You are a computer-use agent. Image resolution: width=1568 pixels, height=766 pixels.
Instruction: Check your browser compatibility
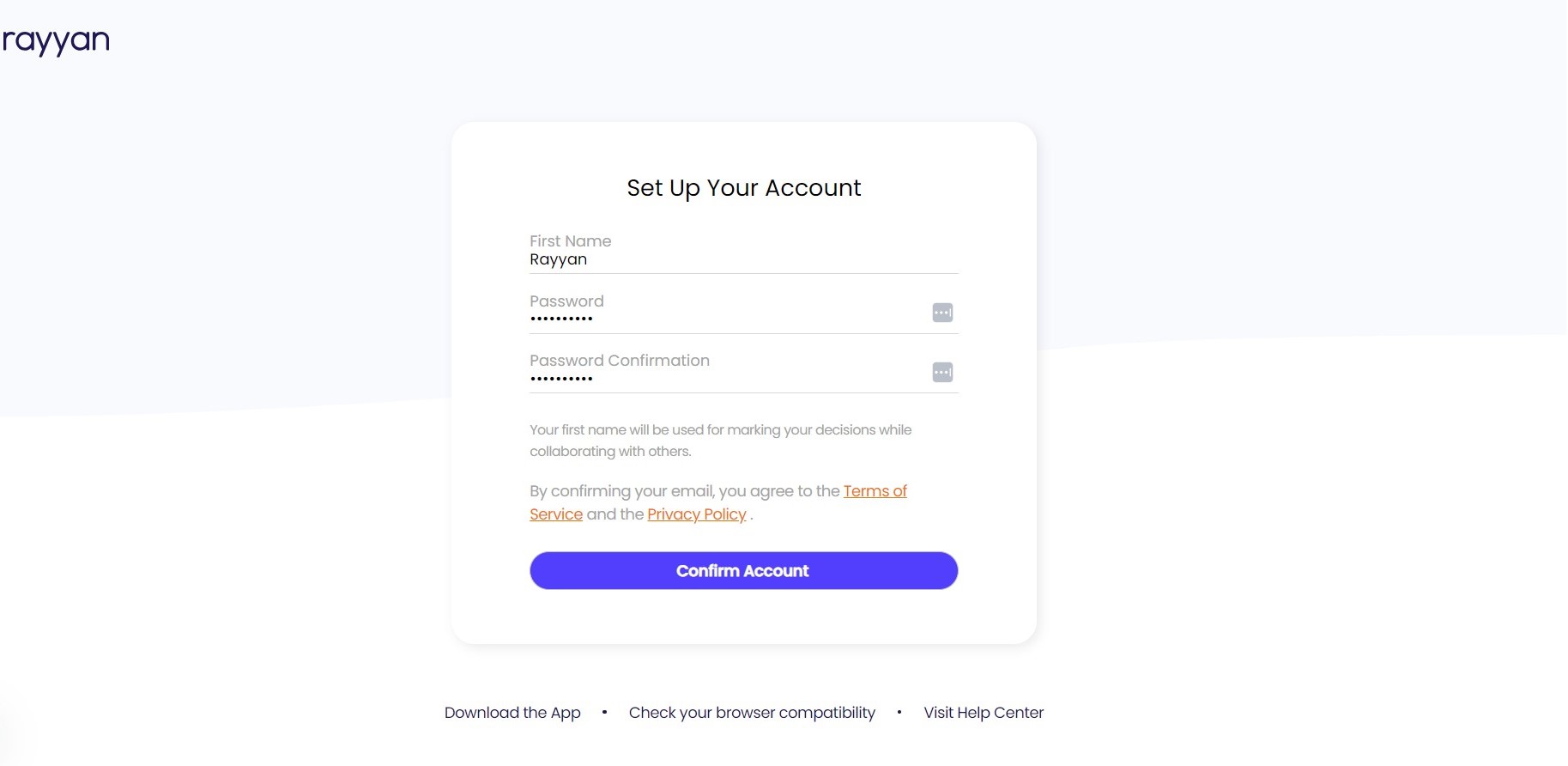(752, 712)
